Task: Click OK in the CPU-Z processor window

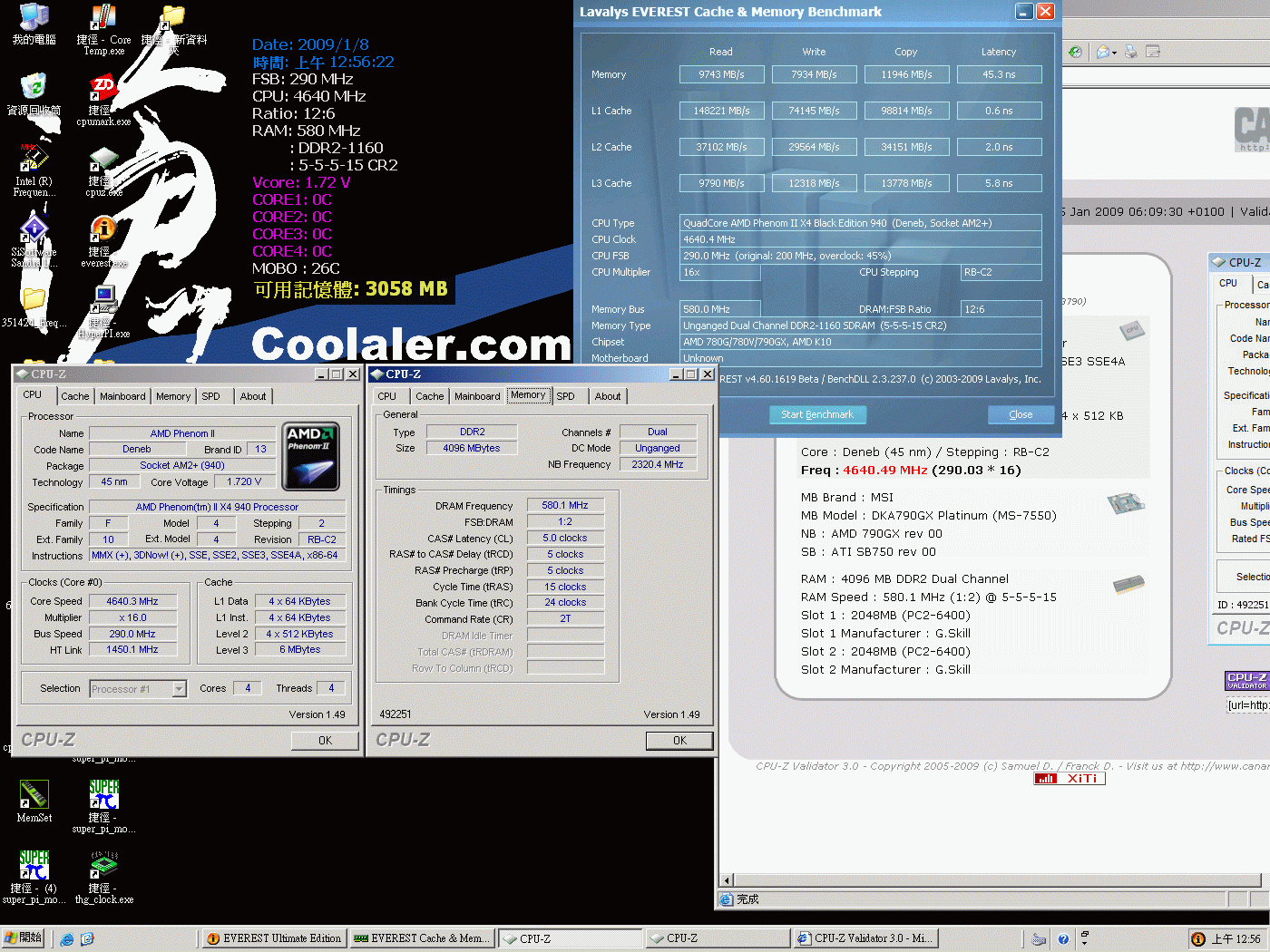Action: pos(325,741)
